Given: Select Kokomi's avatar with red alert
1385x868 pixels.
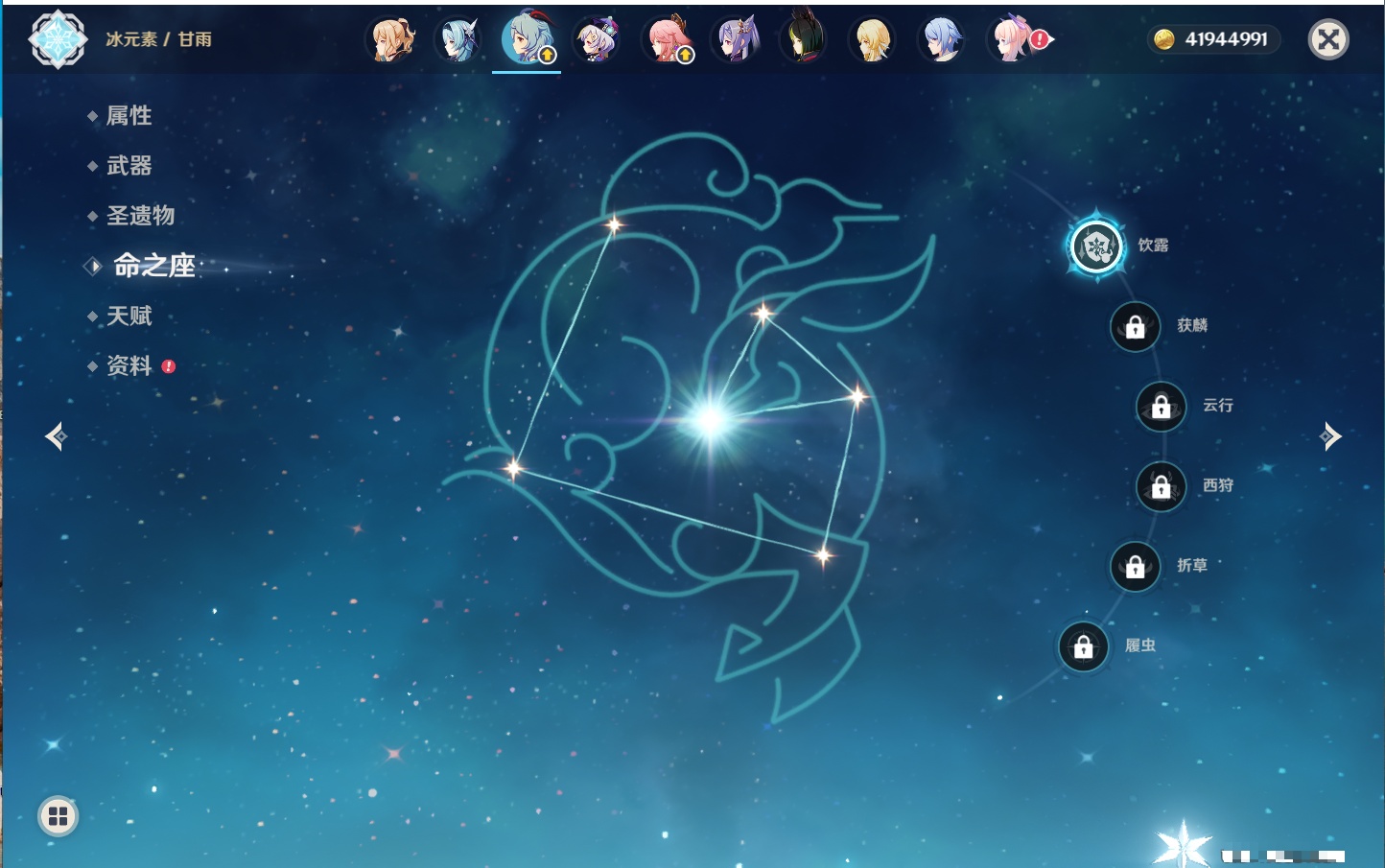Looking at the screenshot, I should 1012,39.
